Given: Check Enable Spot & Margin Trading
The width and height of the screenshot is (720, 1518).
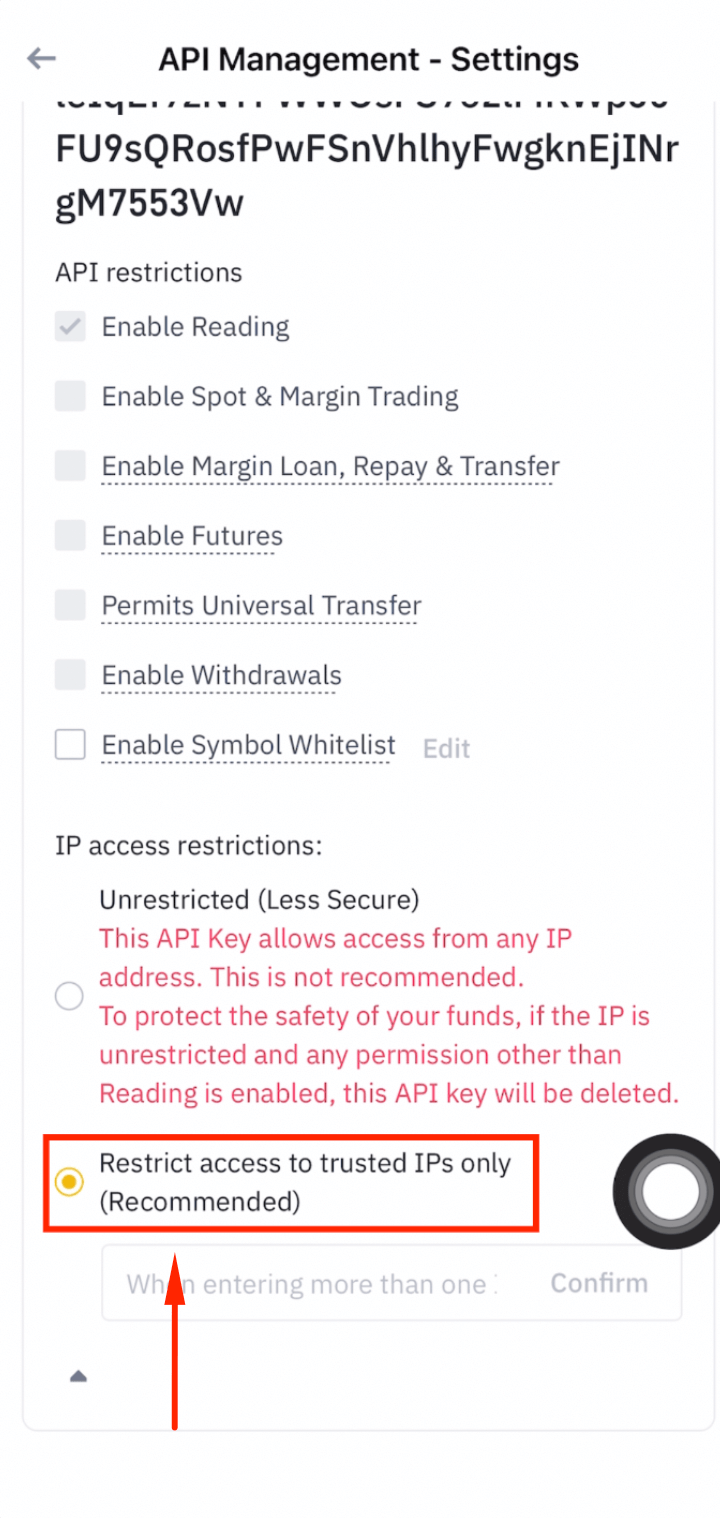Looking at the screenshot, I should click(x=69, y=396).
